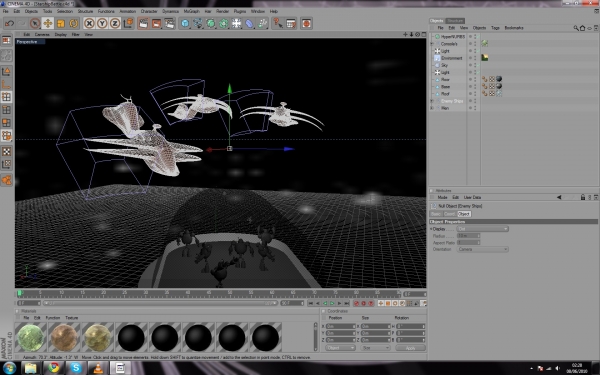Viewport: 600px width, 375px height.
Task: Switch to the Structure tab
Action: pyautogui.click(x=455, y=21)
